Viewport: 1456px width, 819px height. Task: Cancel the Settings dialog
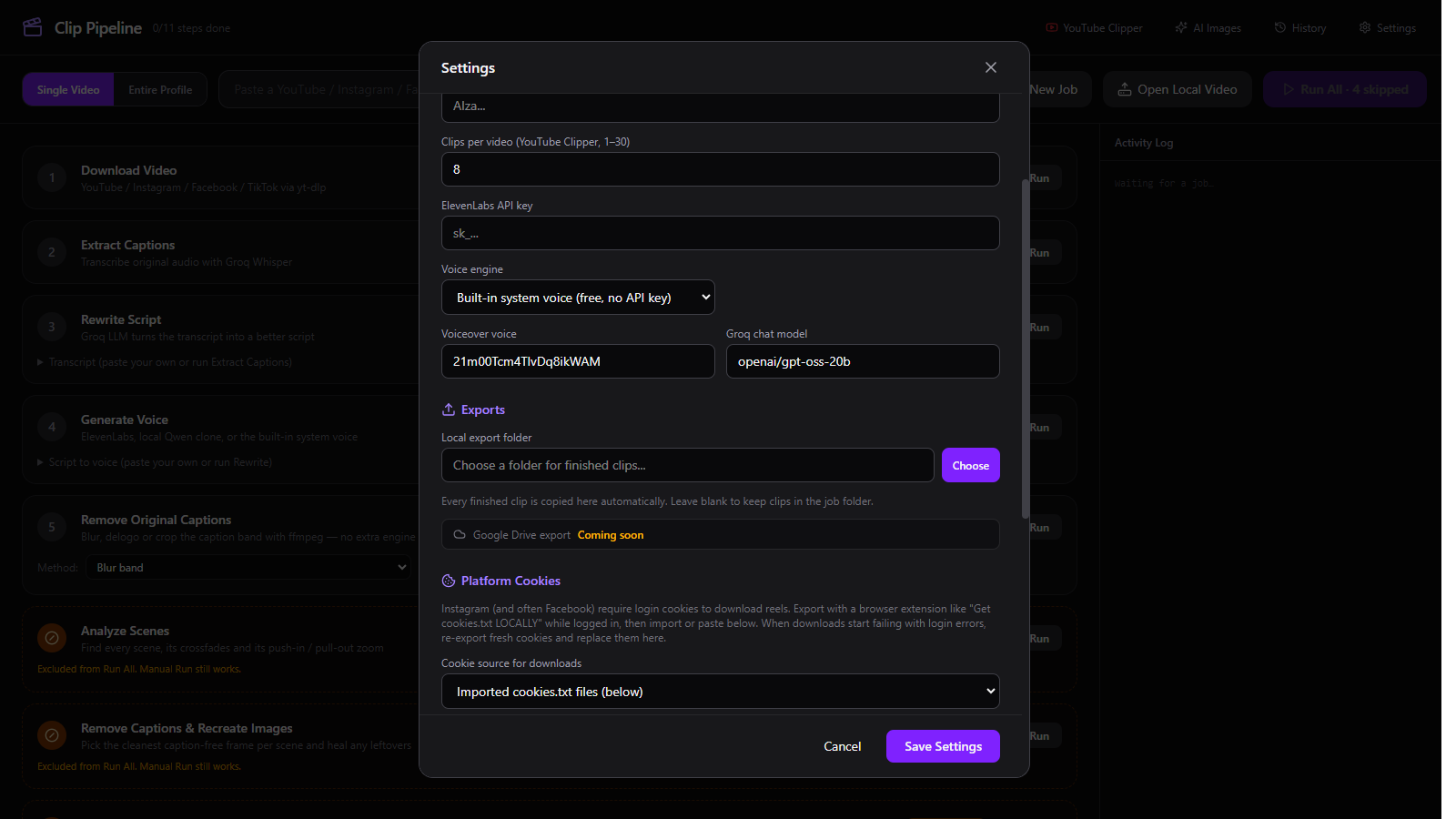[x=843, y=746]
